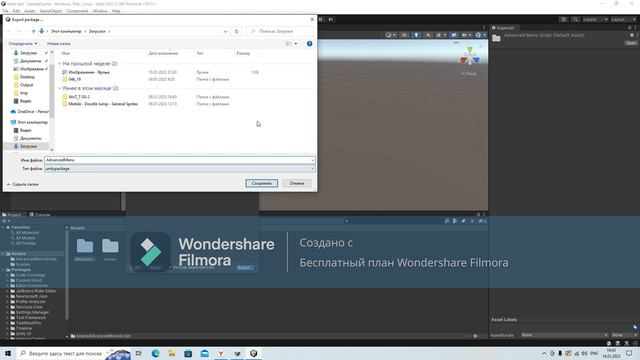Click the Windows Start button
Viewport: 640px width, 360px height.
(x=8, y=353)
